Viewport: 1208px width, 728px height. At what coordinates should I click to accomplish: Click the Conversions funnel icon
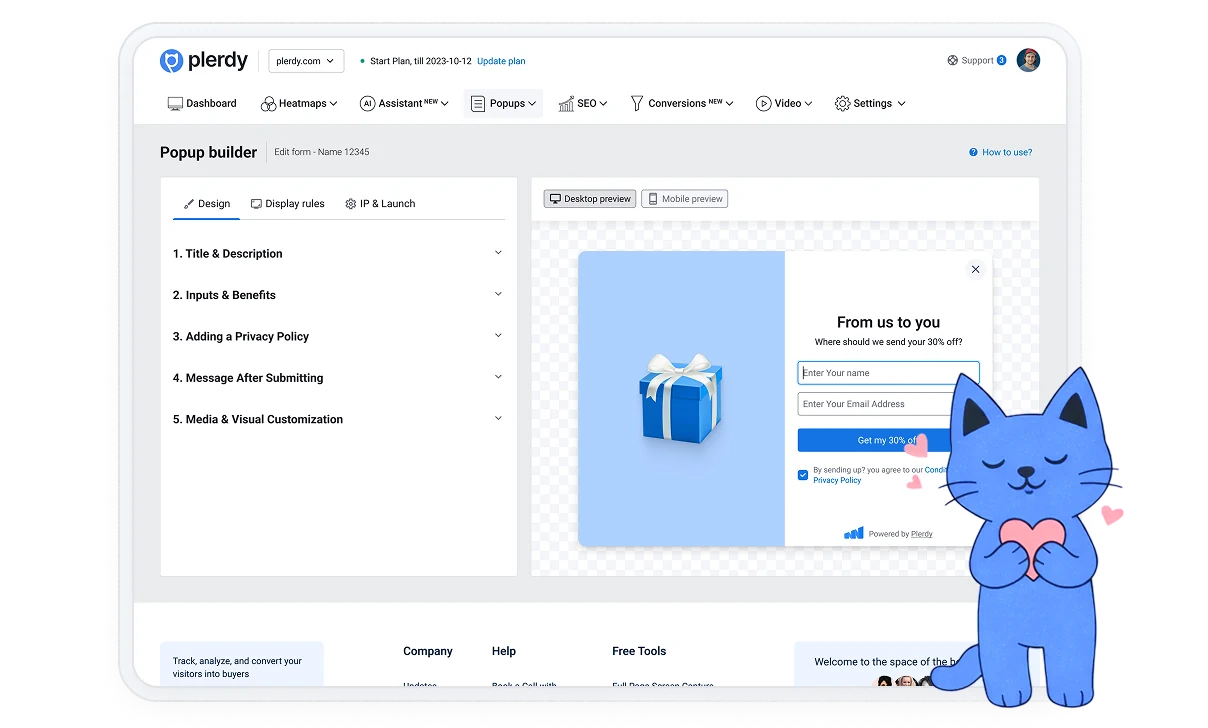[636, 103]
